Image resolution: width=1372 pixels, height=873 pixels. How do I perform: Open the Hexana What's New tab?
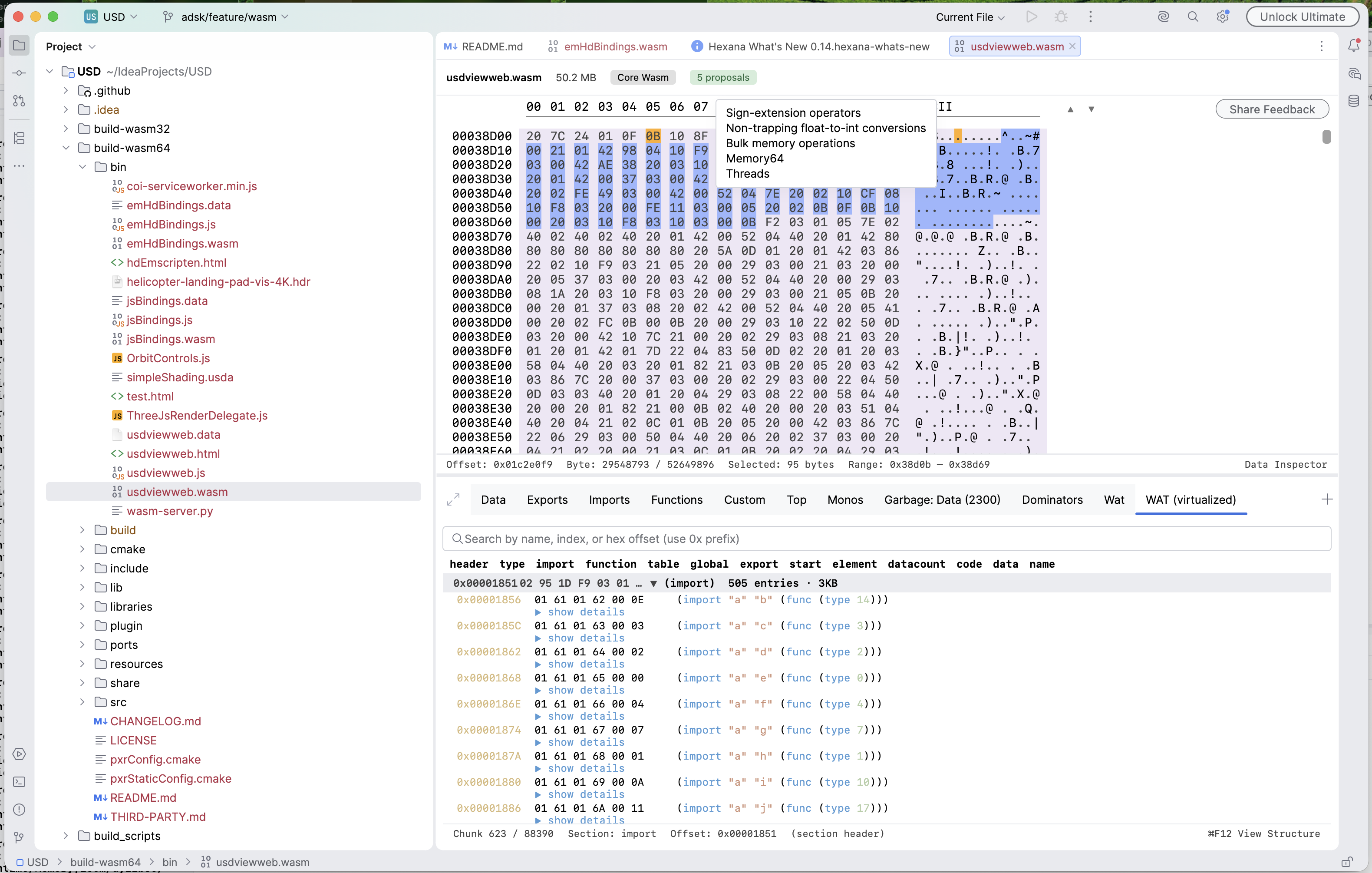pos(810,46)
